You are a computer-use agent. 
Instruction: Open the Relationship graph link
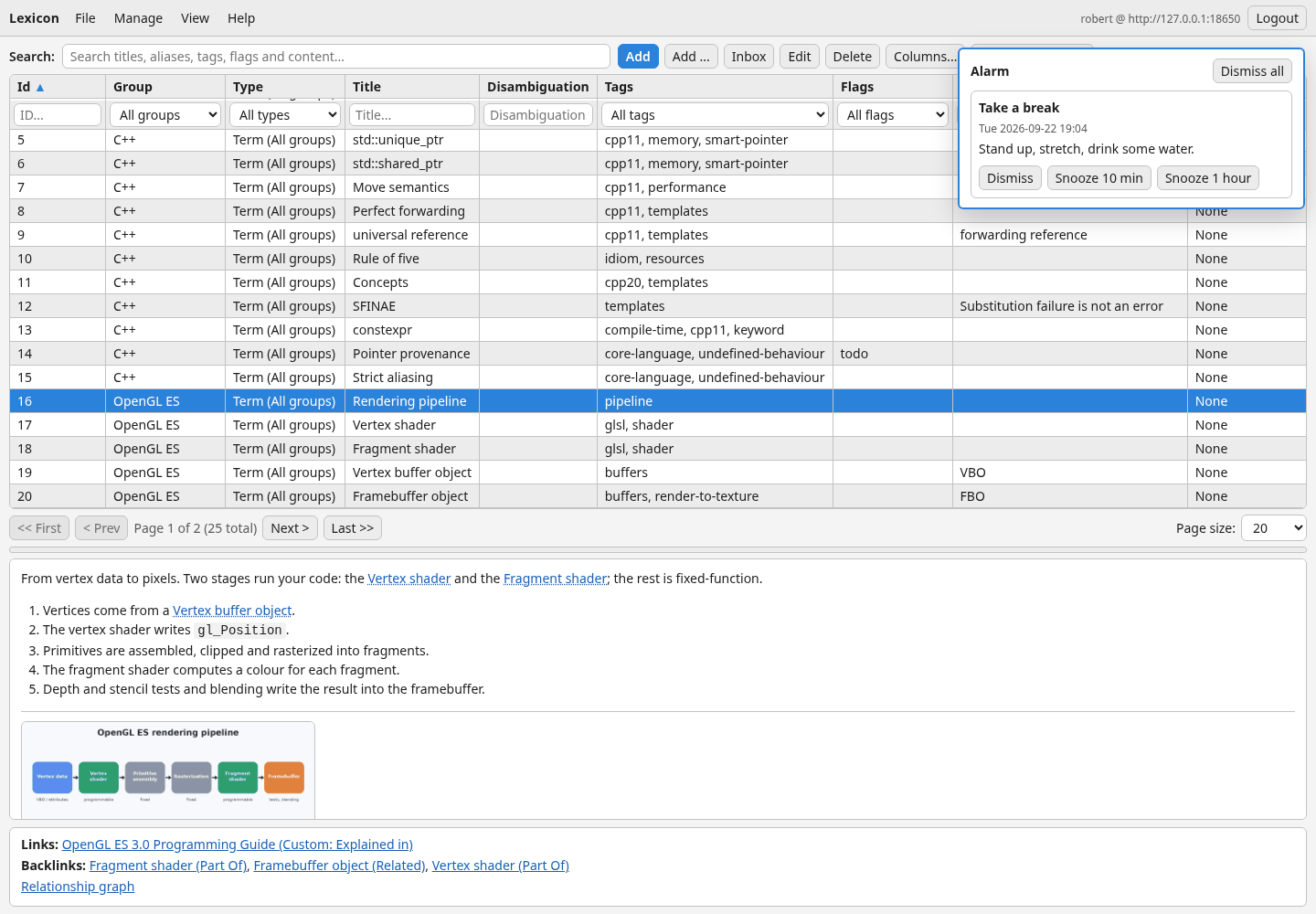pos(78,887)
